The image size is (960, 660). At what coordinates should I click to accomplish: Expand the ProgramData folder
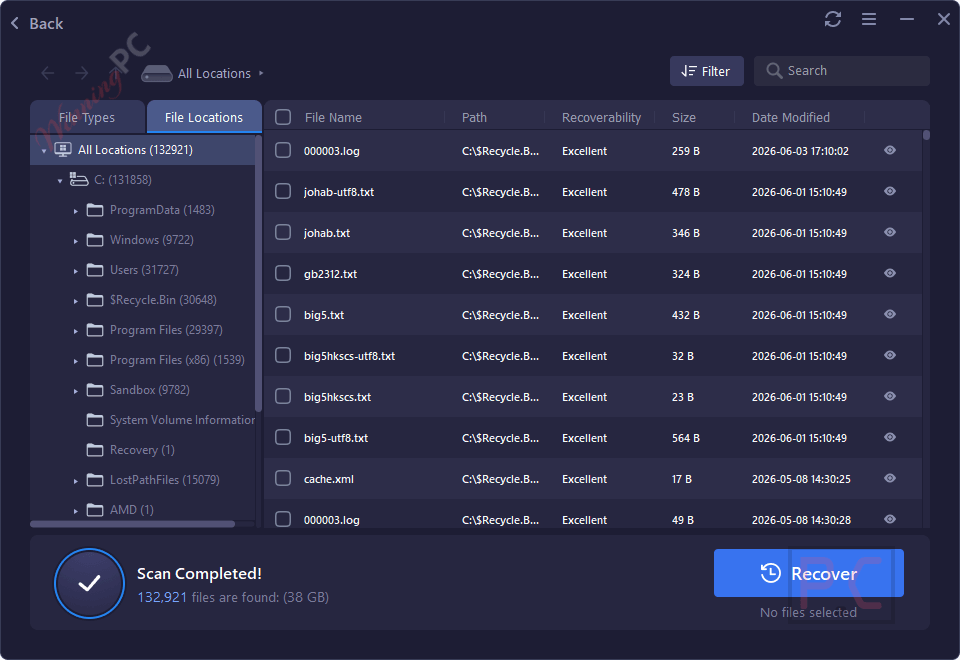(75, 211)
